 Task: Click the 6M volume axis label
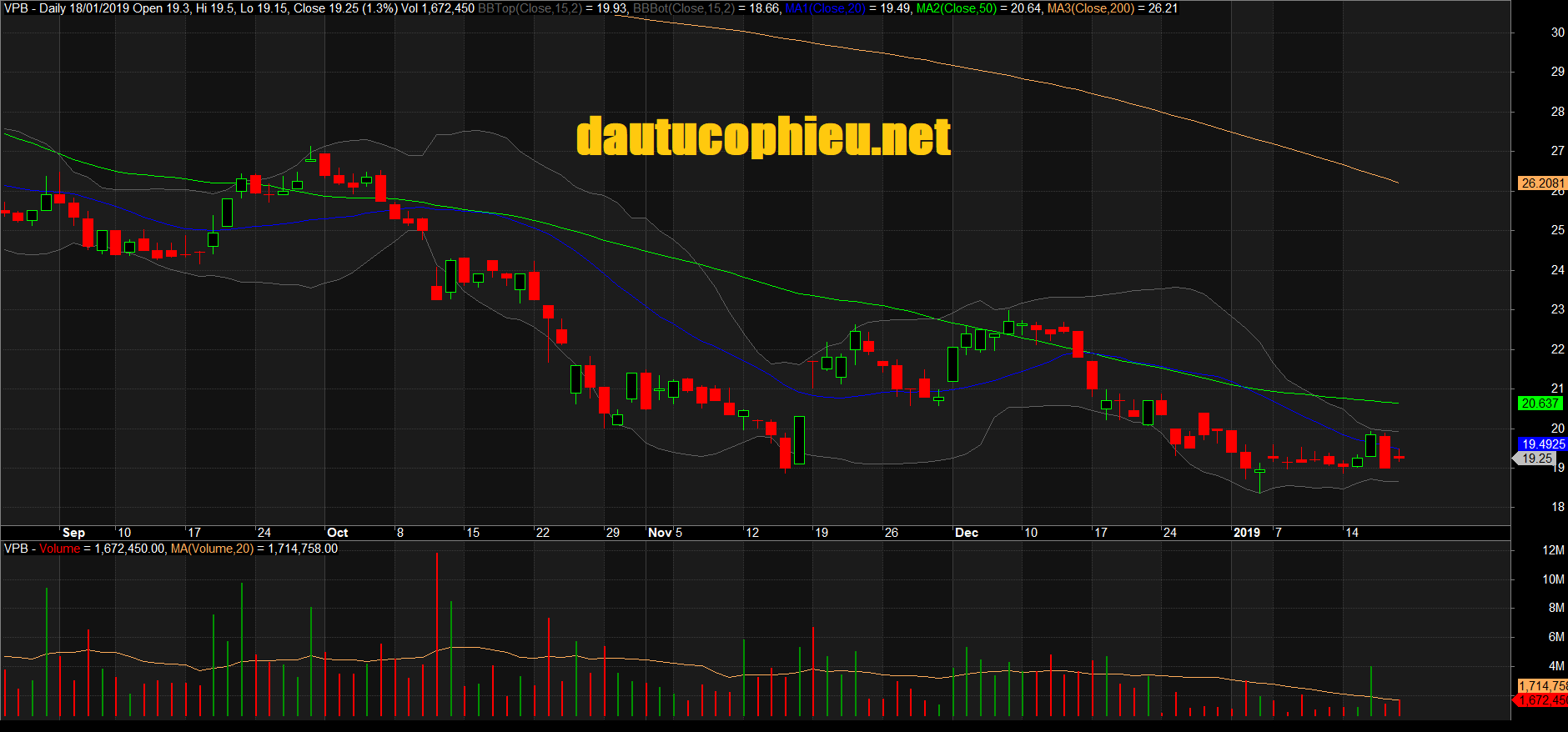(x=1556, y=637)
